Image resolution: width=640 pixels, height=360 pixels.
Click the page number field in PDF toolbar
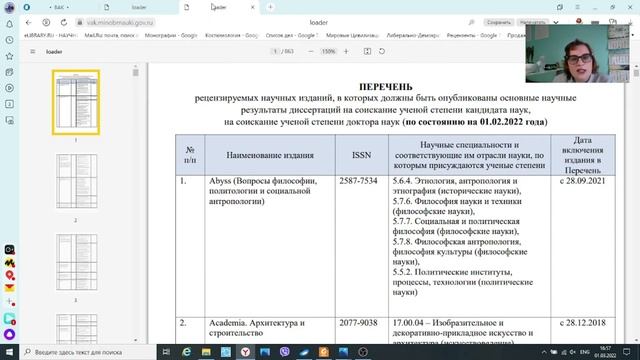(x=275, y=51)
